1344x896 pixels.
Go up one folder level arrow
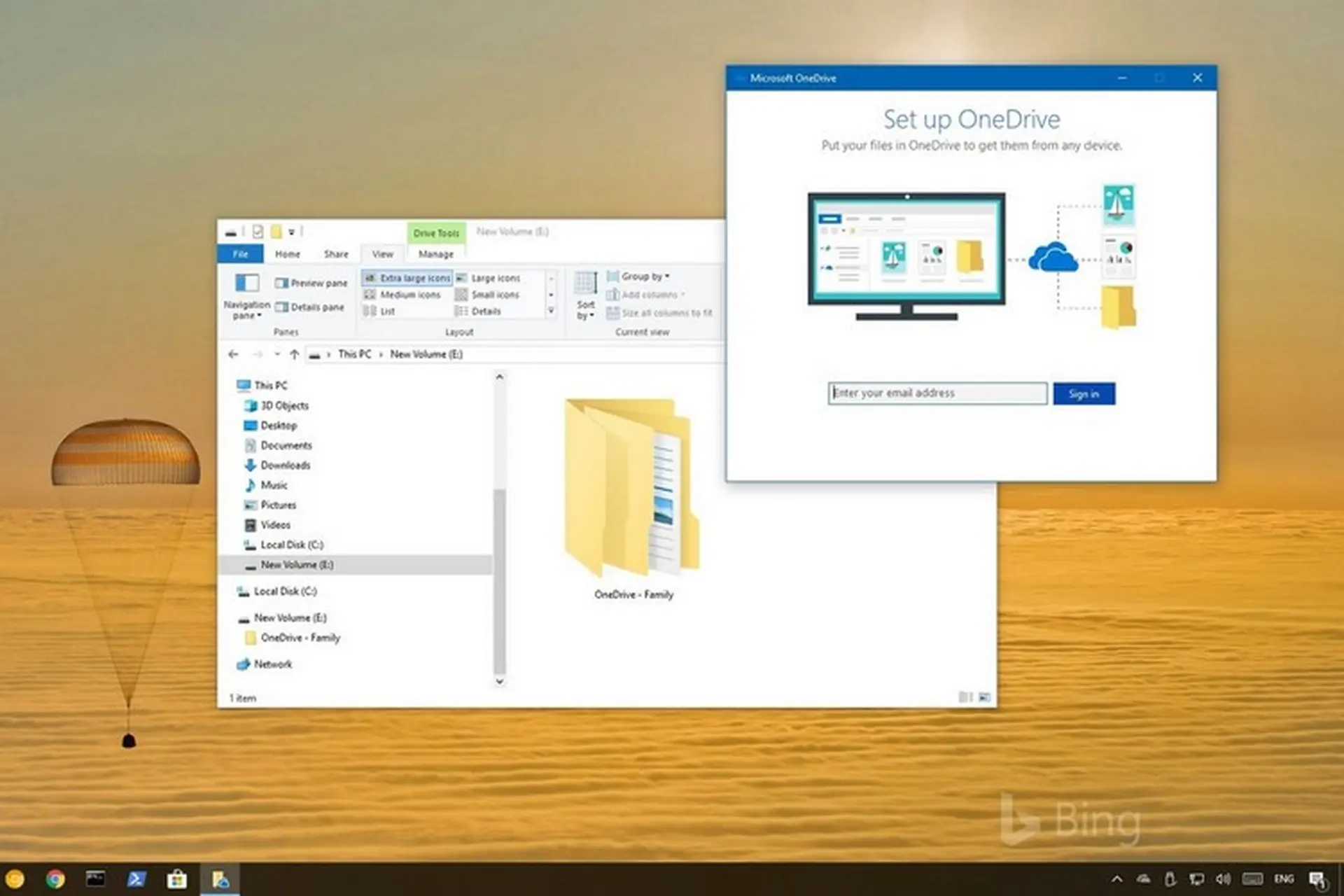(294, 354)
